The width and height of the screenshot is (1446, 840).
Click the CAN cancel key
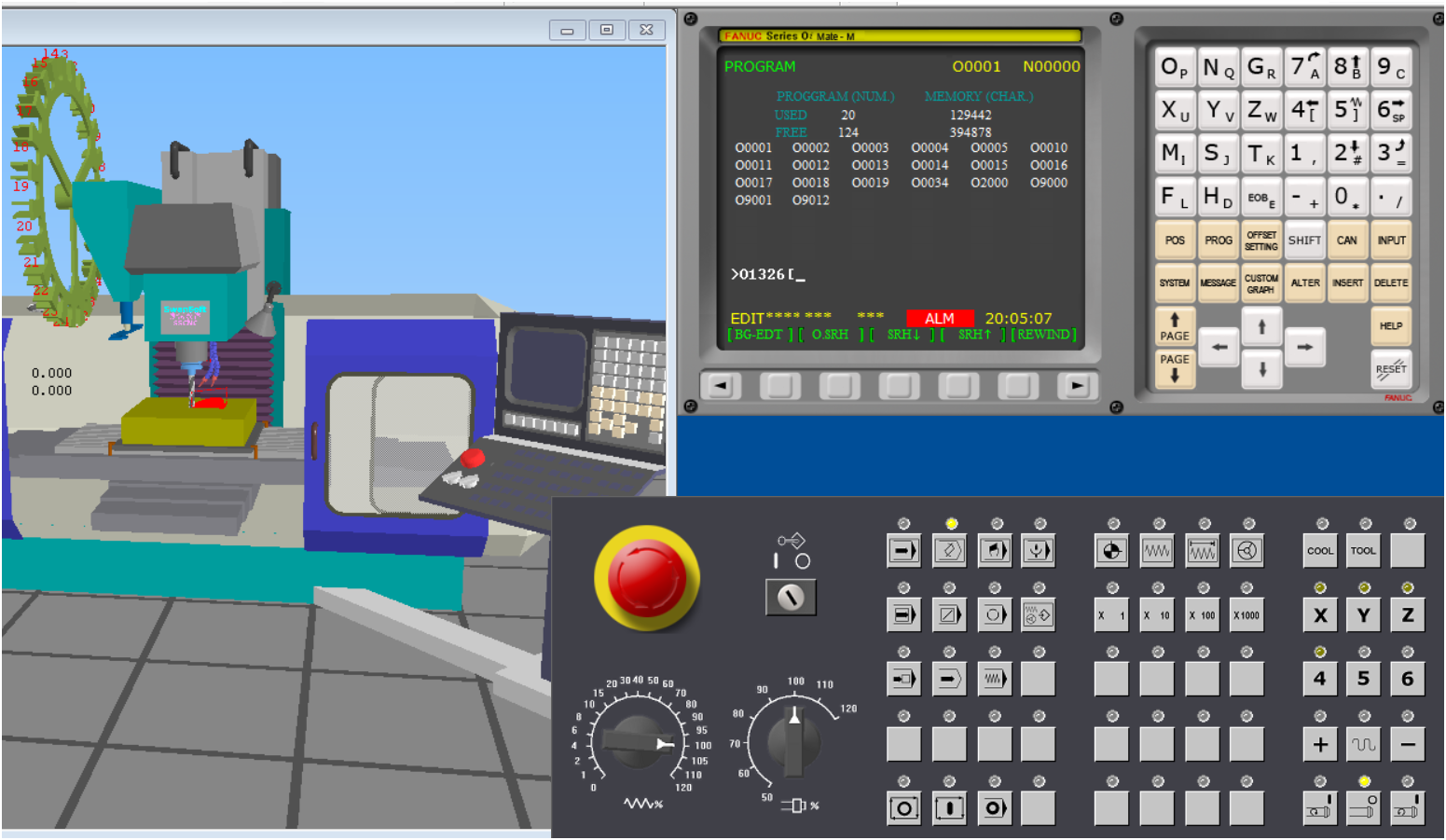[x=1347, y=240]
